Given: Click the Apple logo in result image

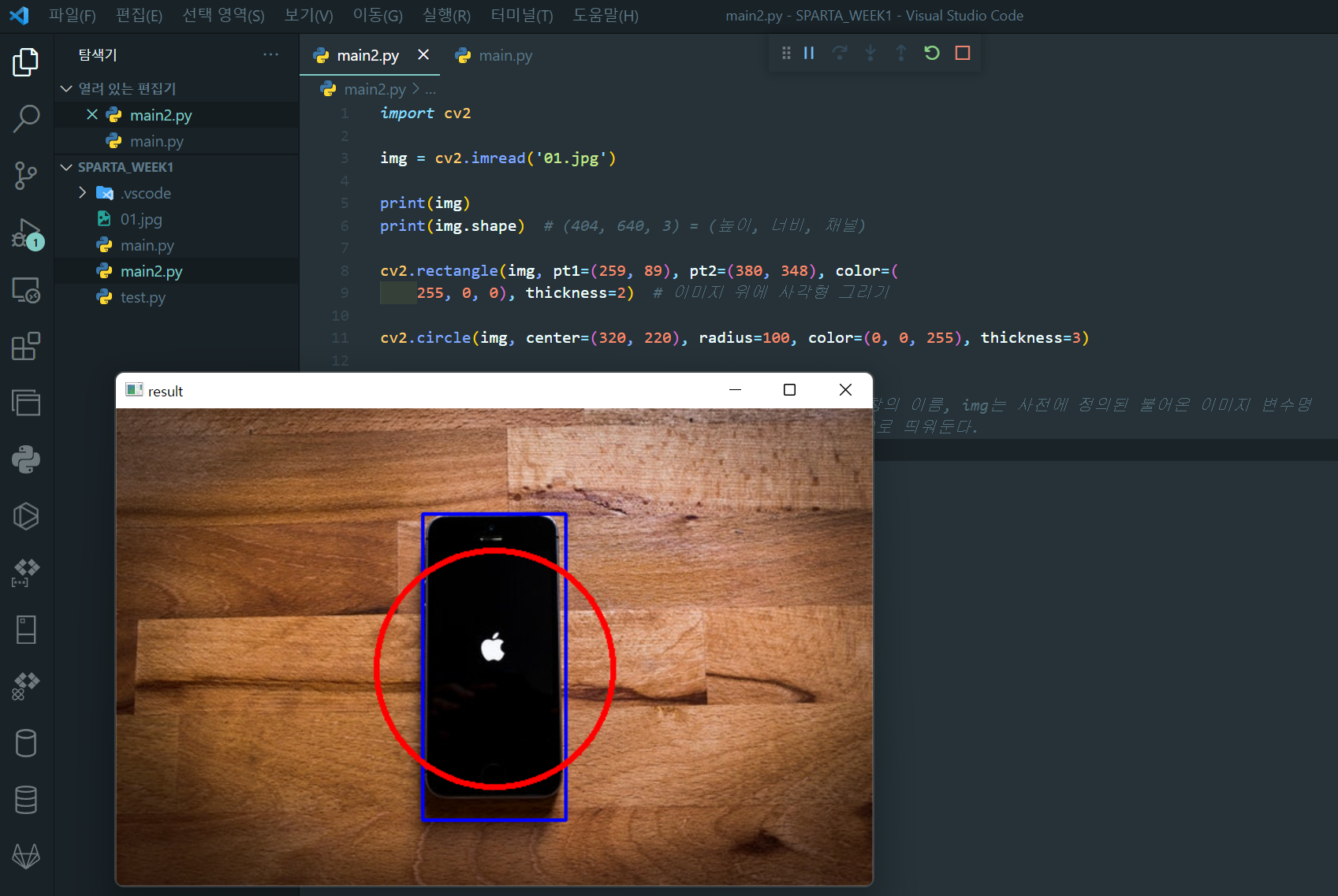Looking at the screenshot, I should coord(493,646).
